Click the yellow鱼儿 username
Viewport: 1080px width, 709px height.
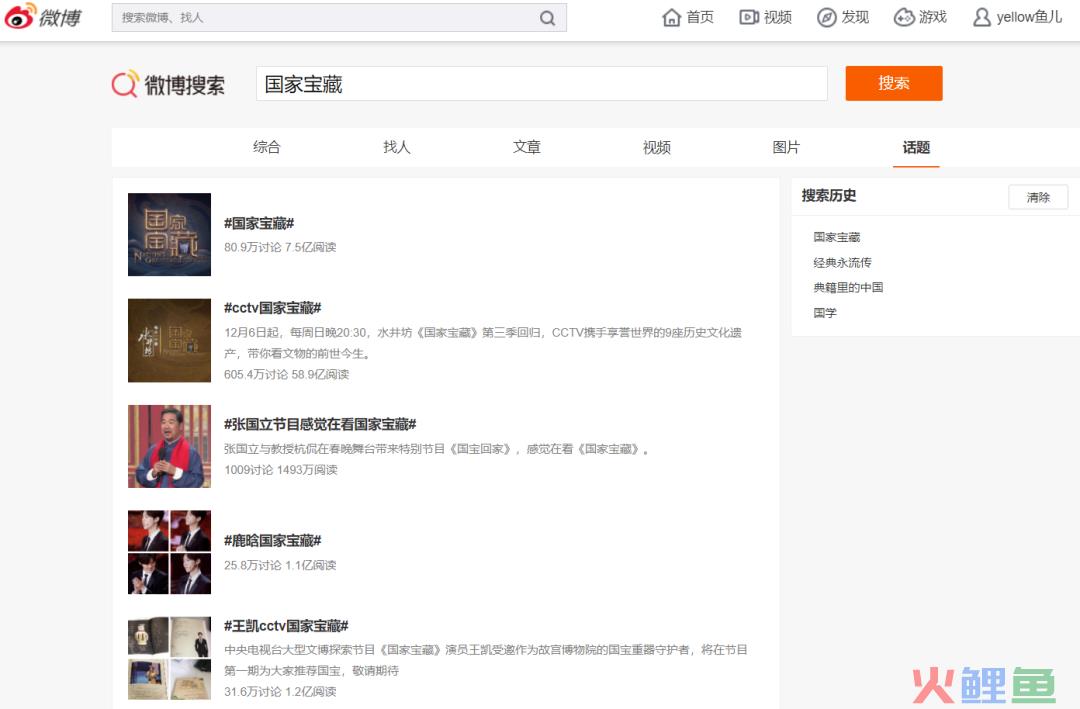point(1030,17)
